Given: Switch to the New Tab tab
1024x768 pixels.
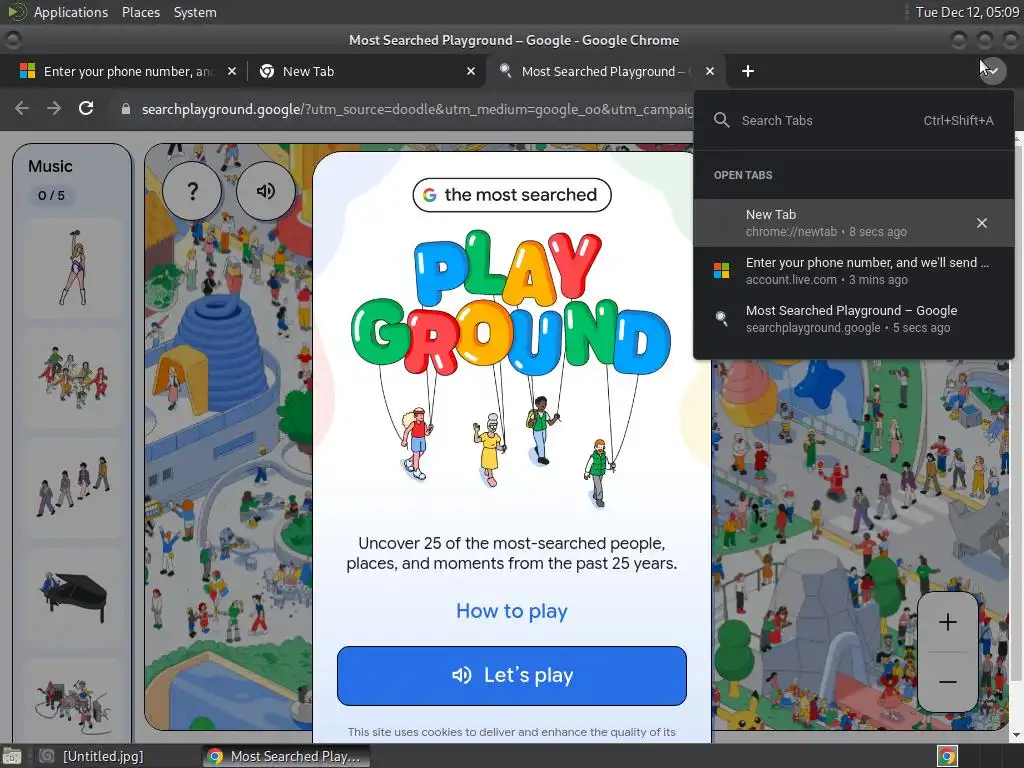Looking at the screenshot, I should pyautogui.click(x=366, y=71).
